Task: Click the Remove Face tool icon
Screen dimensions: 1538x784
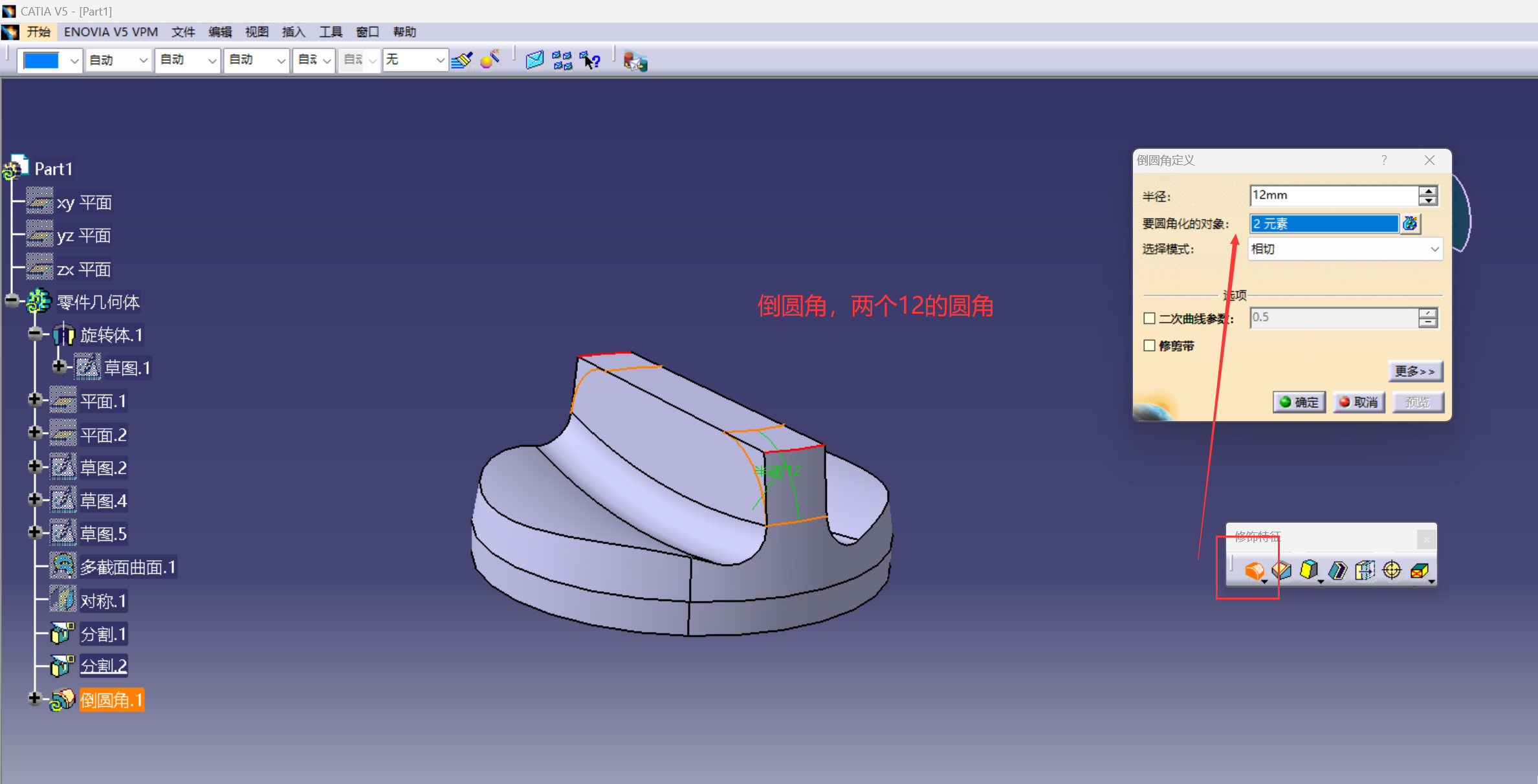Action: pos(1420,571)
